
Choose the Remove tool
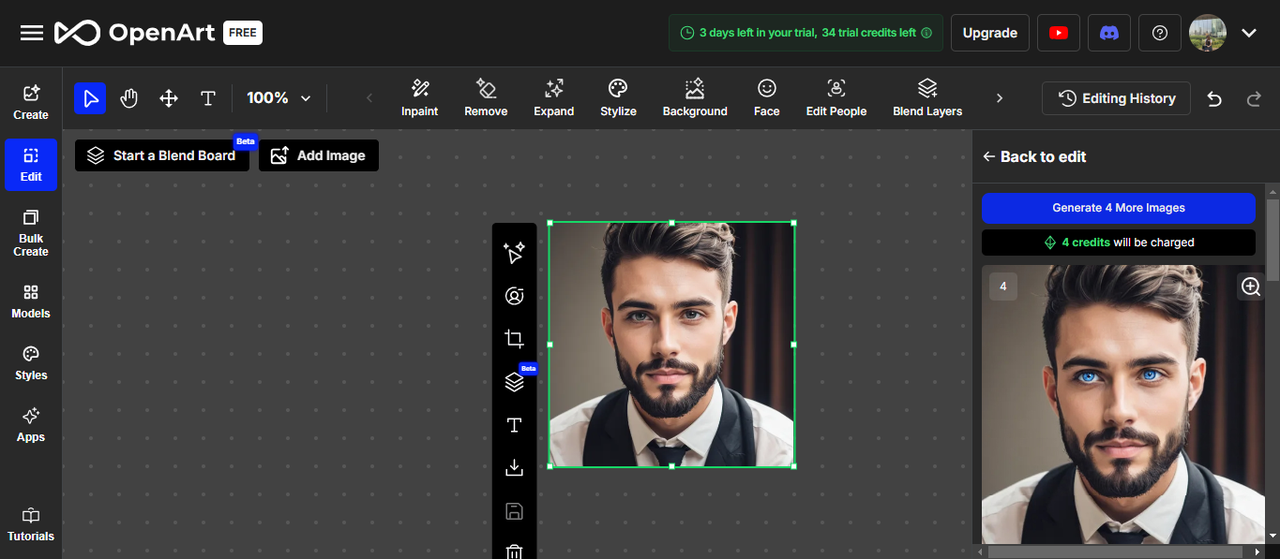coord(486,98)
